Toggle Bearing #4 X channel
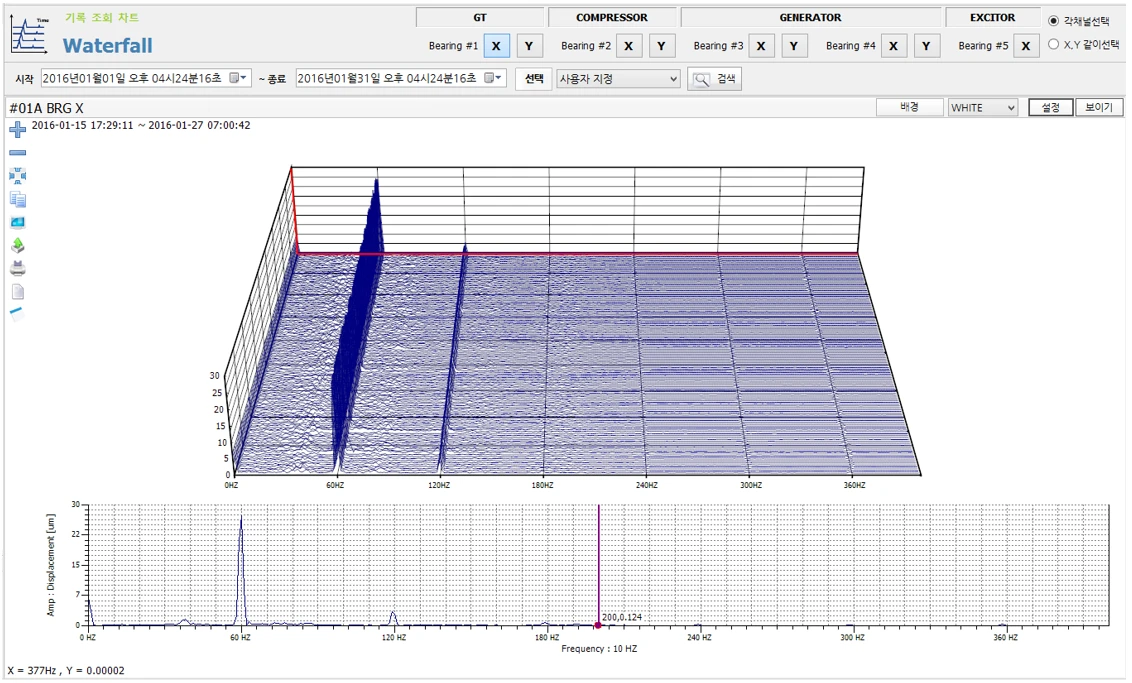 coord(894,46)
